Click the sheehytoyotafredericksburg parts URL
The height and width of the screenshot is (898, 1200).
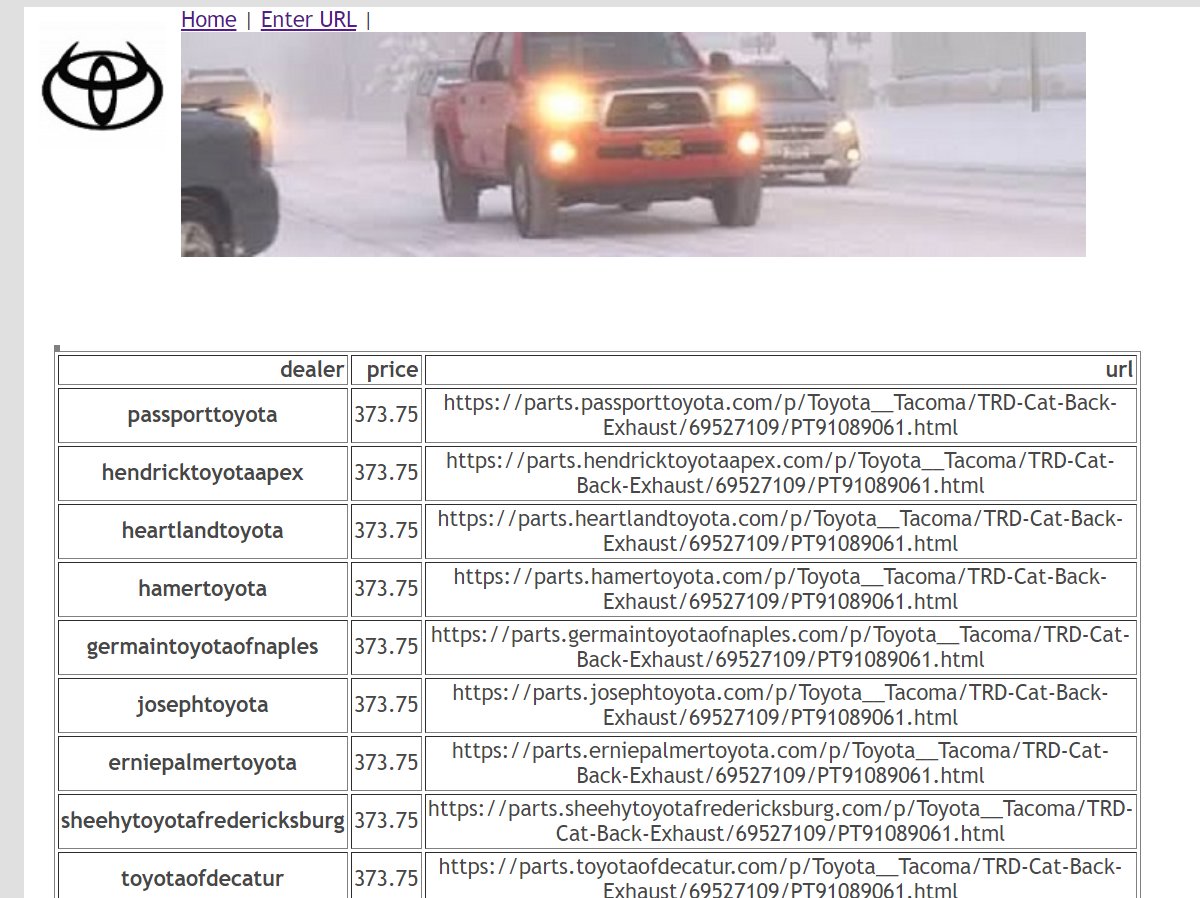point(781,821)
